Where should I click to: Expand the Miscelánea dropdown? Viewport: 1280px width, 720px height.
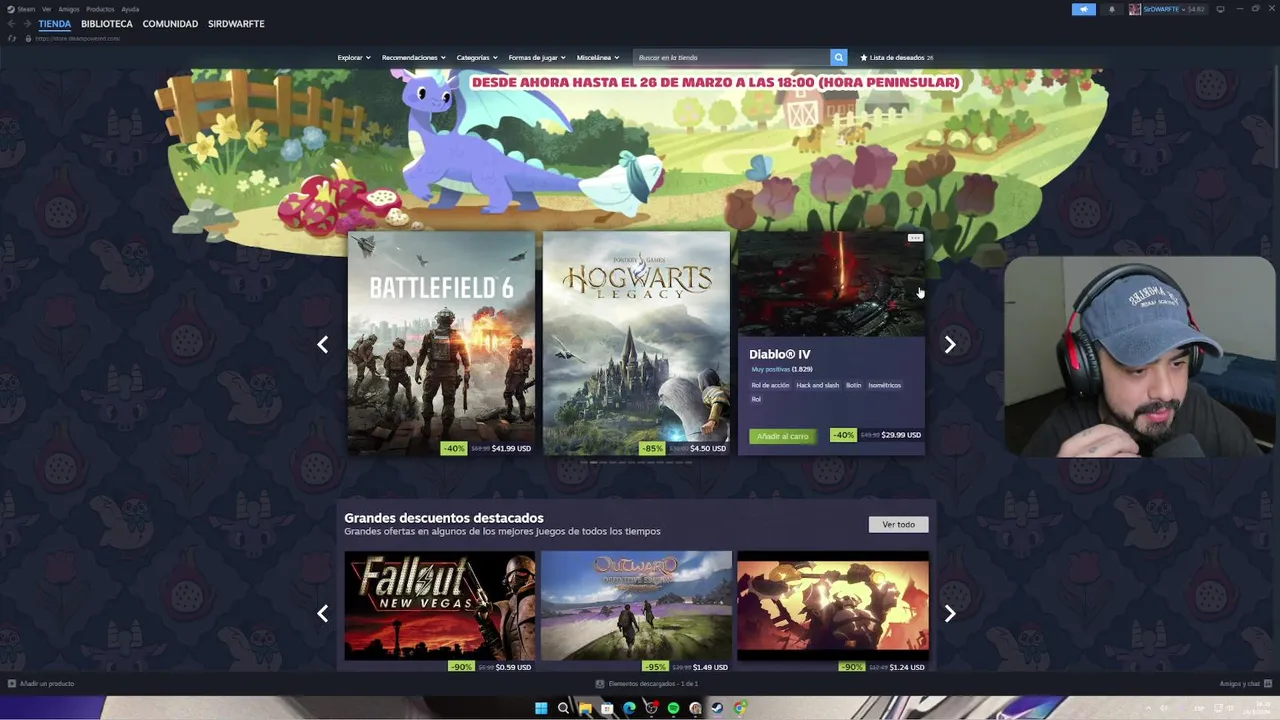click(598, 57)
